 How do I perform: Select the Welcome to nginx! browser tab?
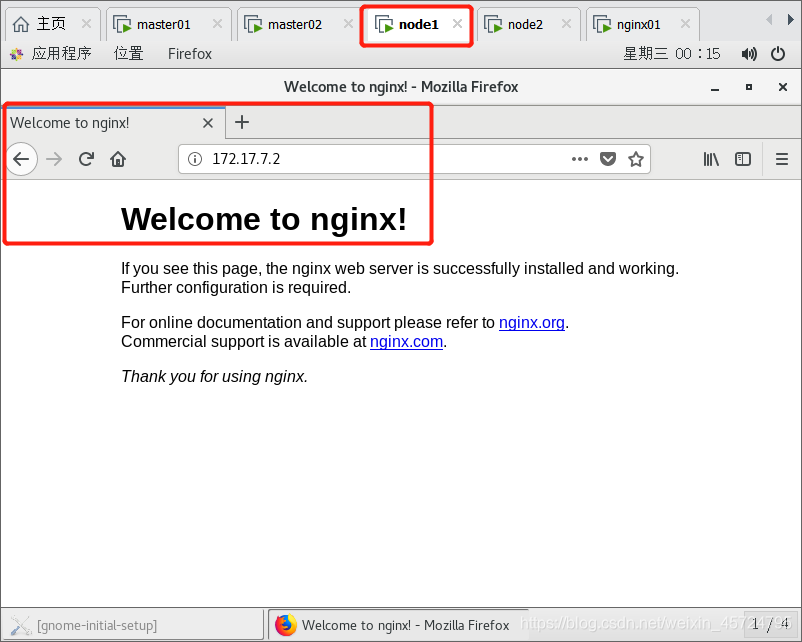coord(113,123)
